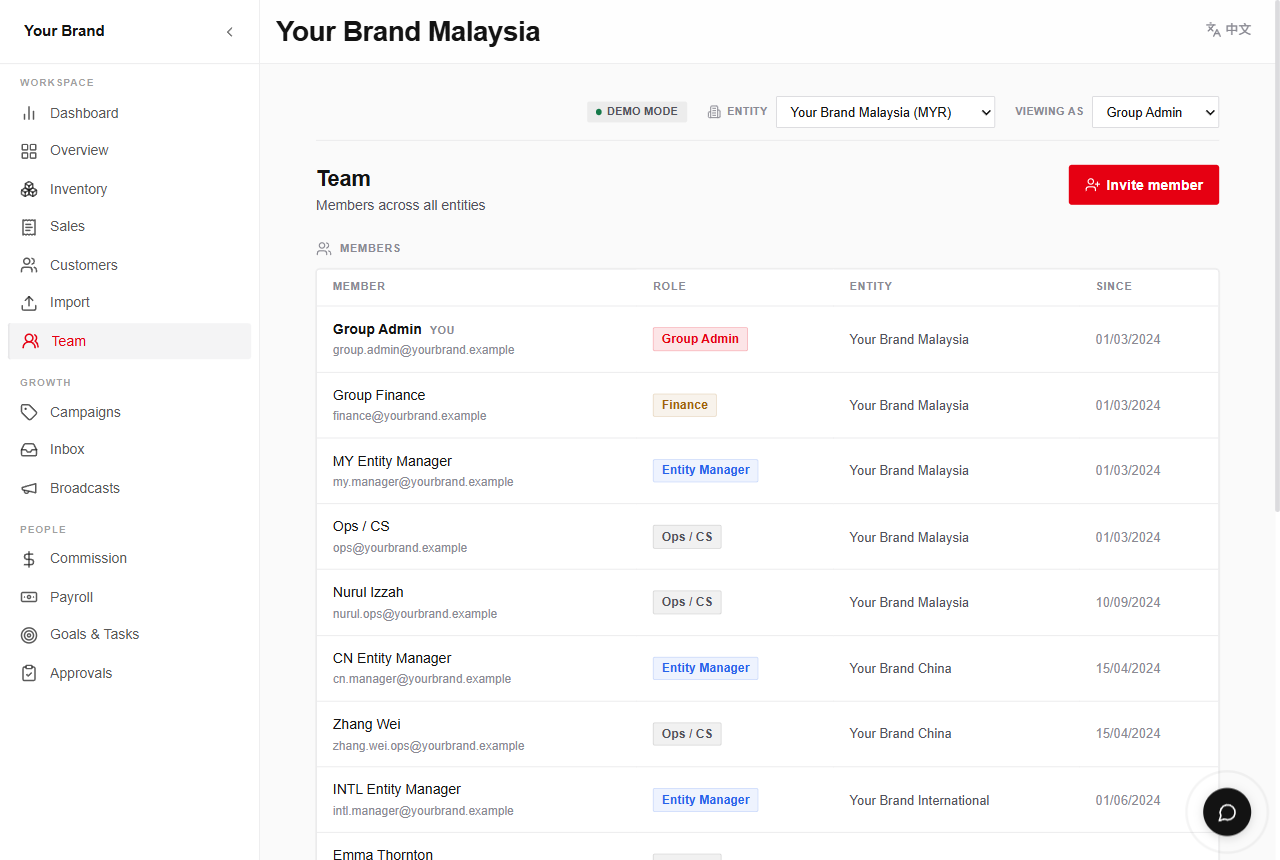This screenshot has width=1280, height=860.
Task: Click finance@yourbrand.example email
Action: [x=410, y=416]
